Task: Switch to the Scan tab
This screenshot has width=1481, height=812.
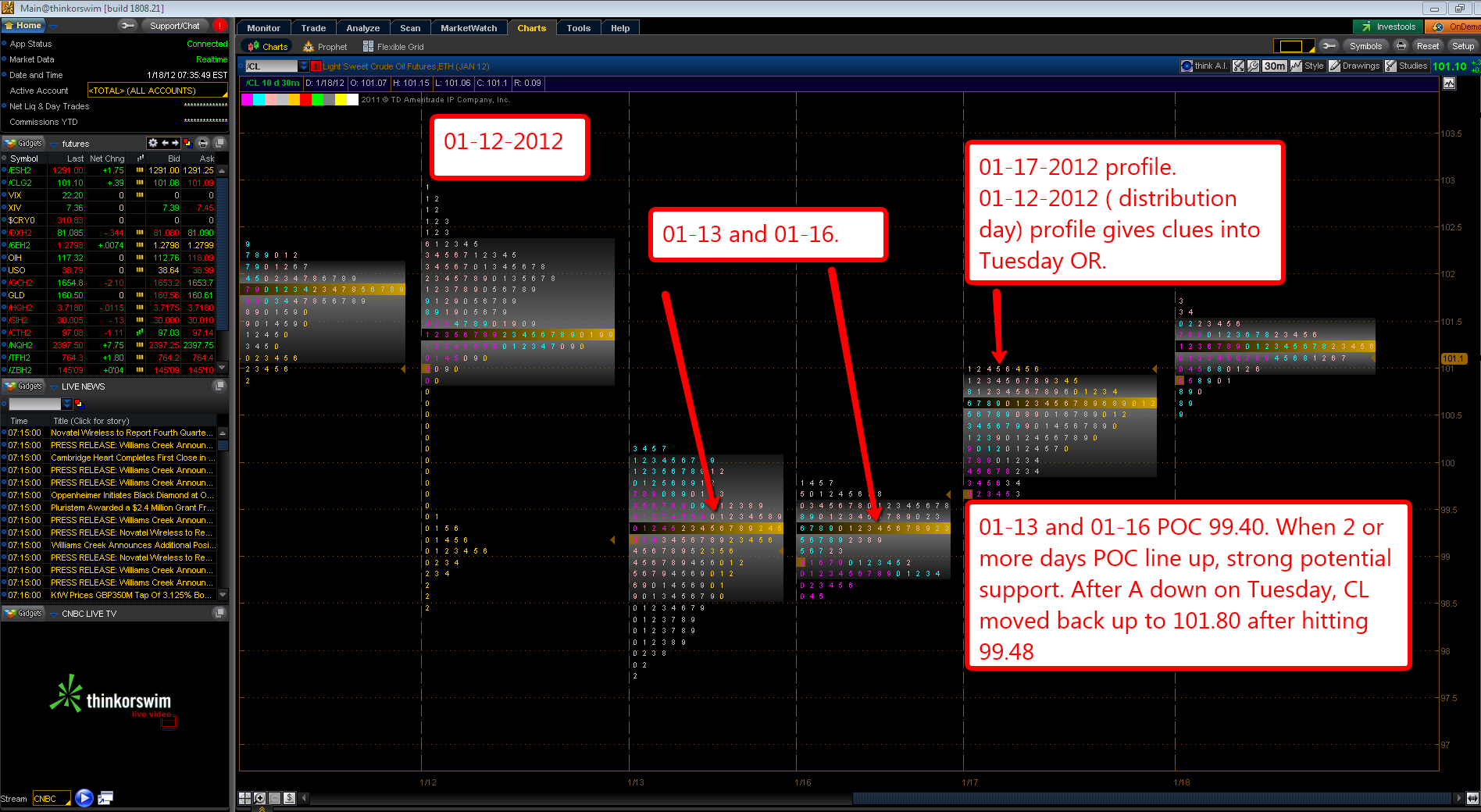Action: 410,28
